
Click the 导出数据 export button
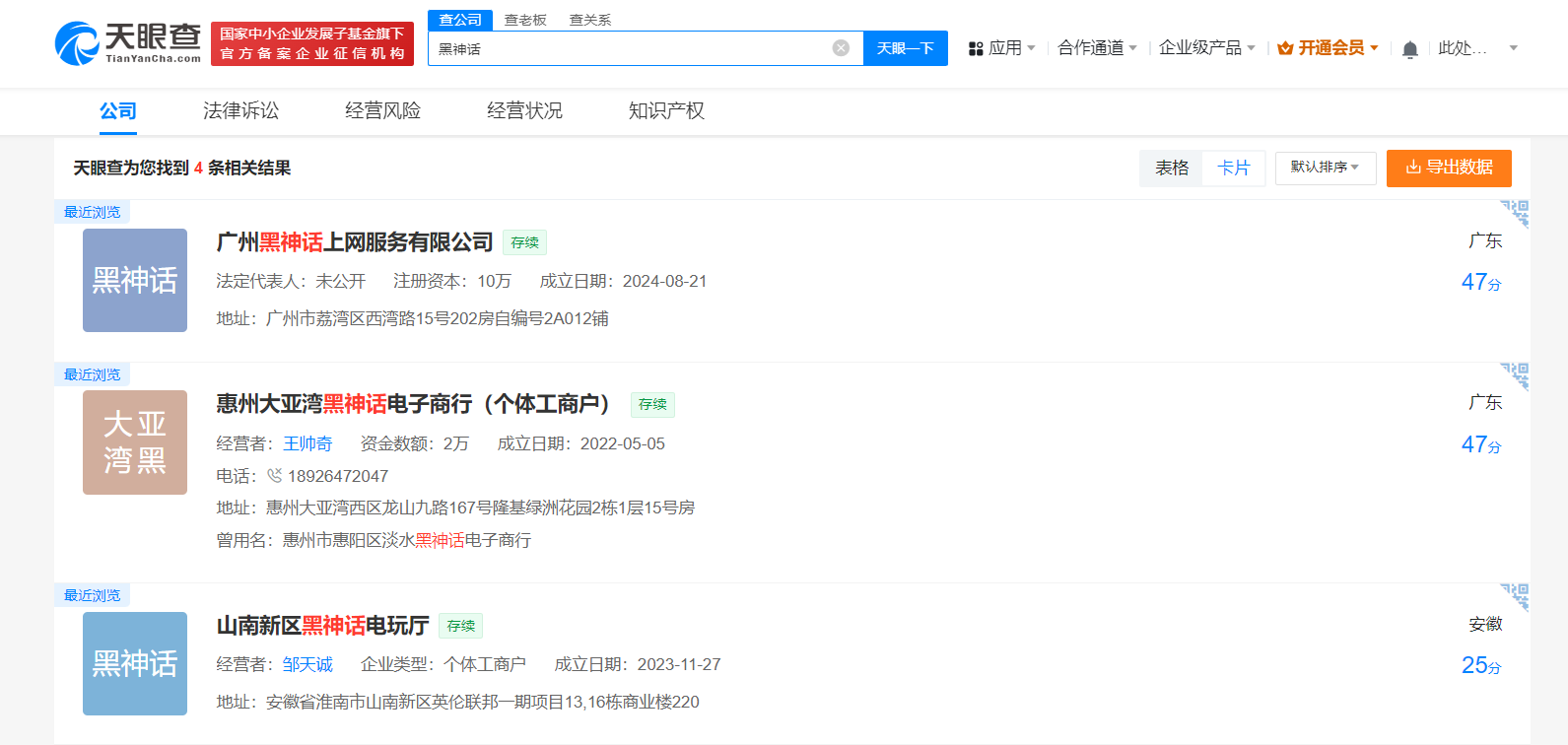tap(1448, 168)
